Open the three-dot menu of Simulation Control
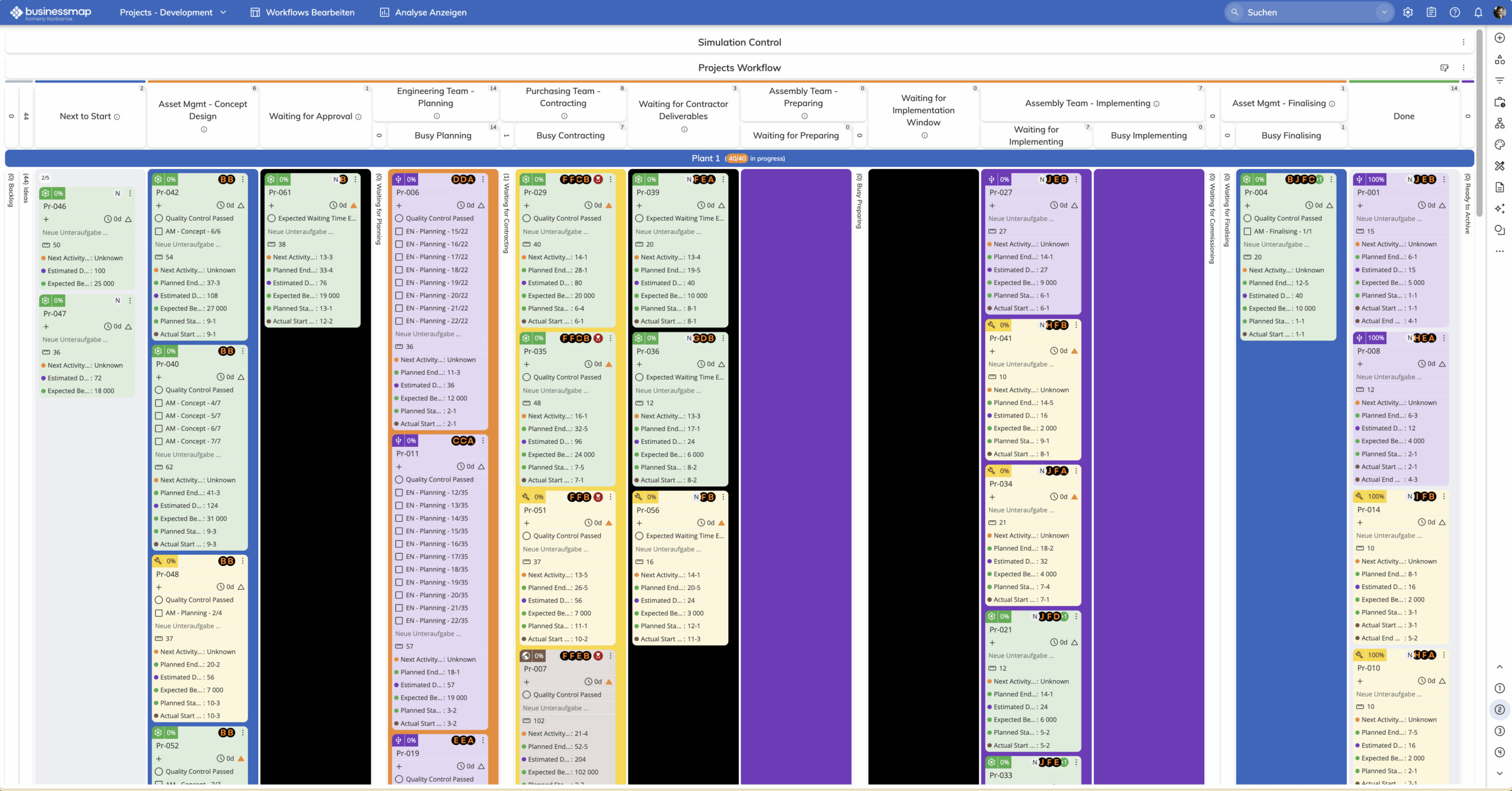This screenshot has width=1512, height=791. pyautogui.click(x=1464, y=42)
